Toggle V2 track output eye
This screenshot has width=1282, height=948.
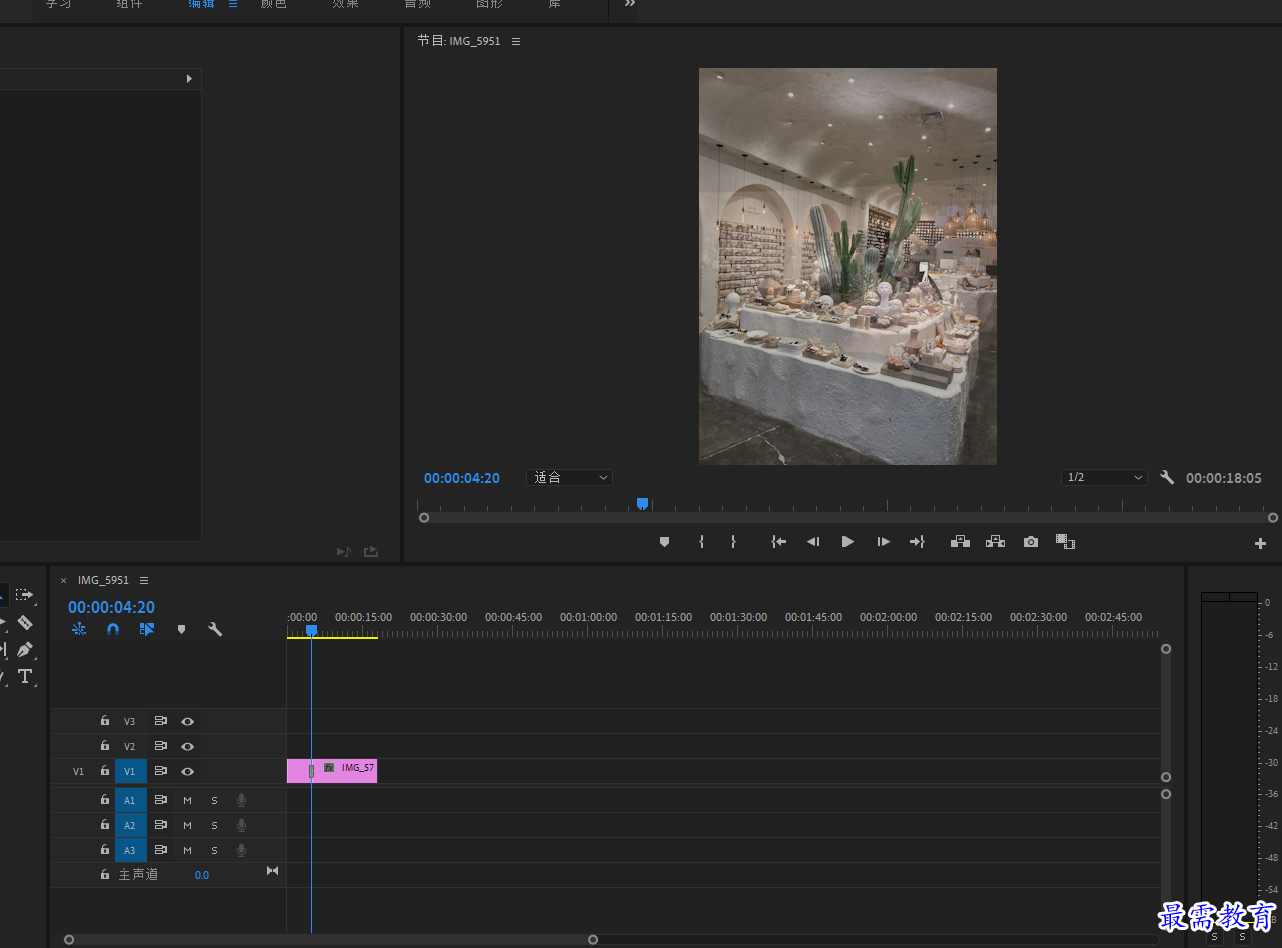pyautogui.click(x=187, y=746)
